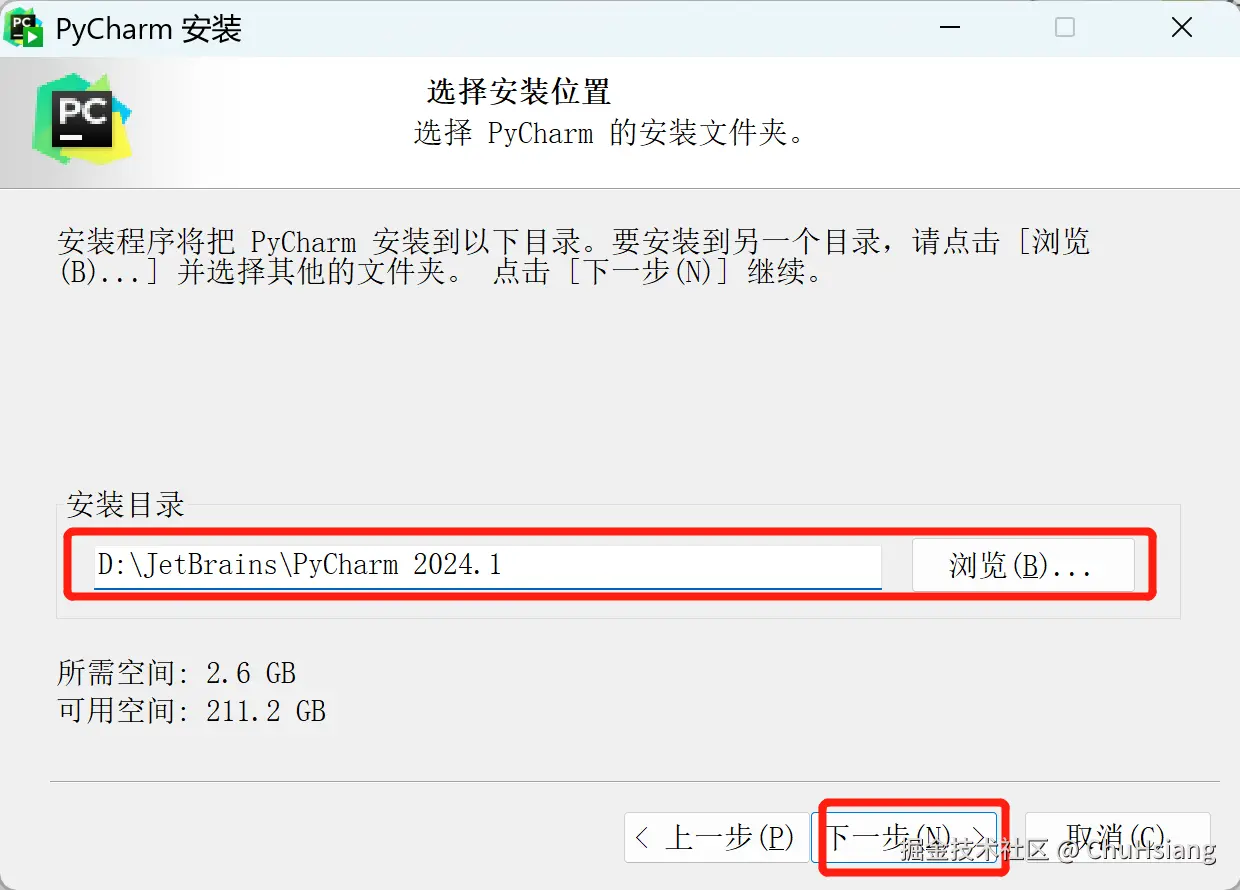The image size is (1240, 890).
Task: Go back using the 上一步(P) button
Action: pyautogui.click(x=716, y=837)
